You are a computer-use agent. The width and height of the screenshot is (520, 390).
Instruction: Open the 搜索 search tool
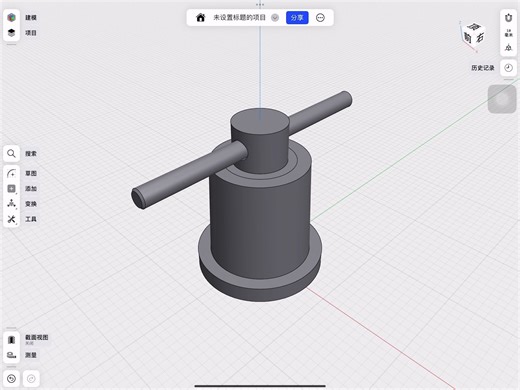click(x=11, y=153)
